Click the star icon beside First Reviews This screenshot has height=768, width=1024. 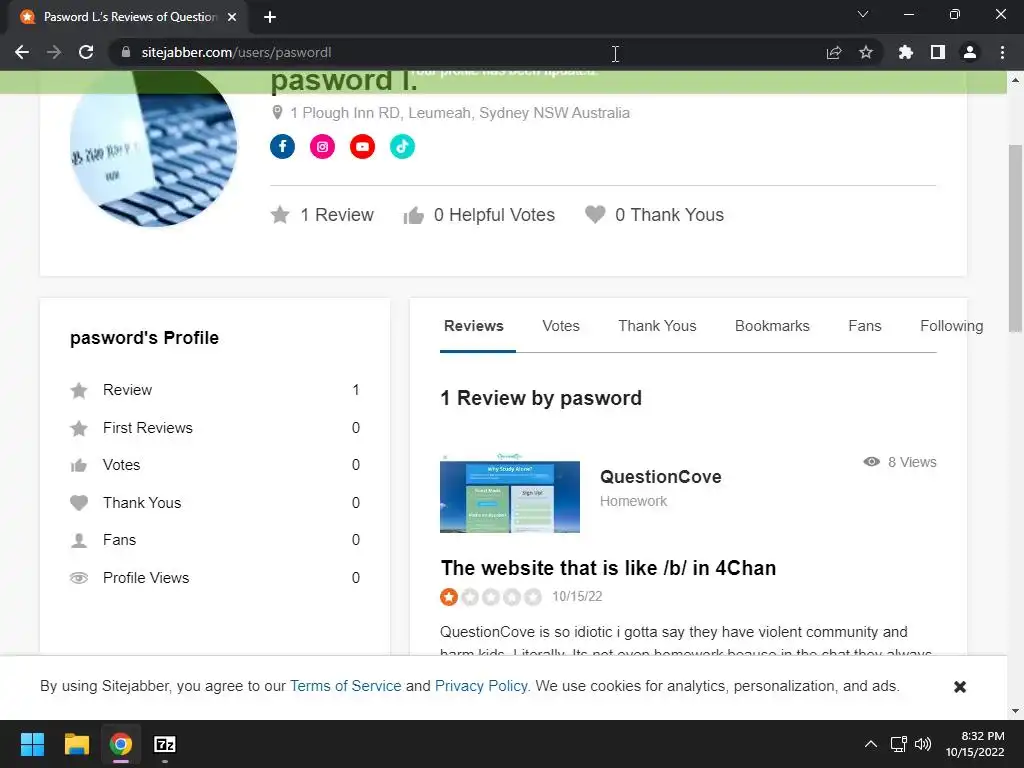(79, 428)
